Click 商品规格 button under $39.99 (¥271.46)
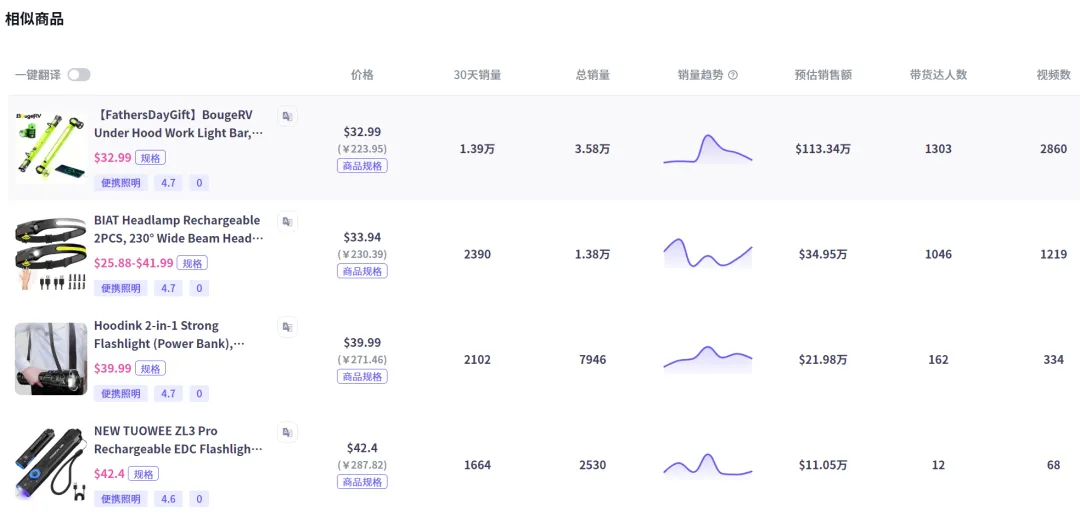Image resolution: width=1080 pixels, height=517 pixels. coord(362,377)
